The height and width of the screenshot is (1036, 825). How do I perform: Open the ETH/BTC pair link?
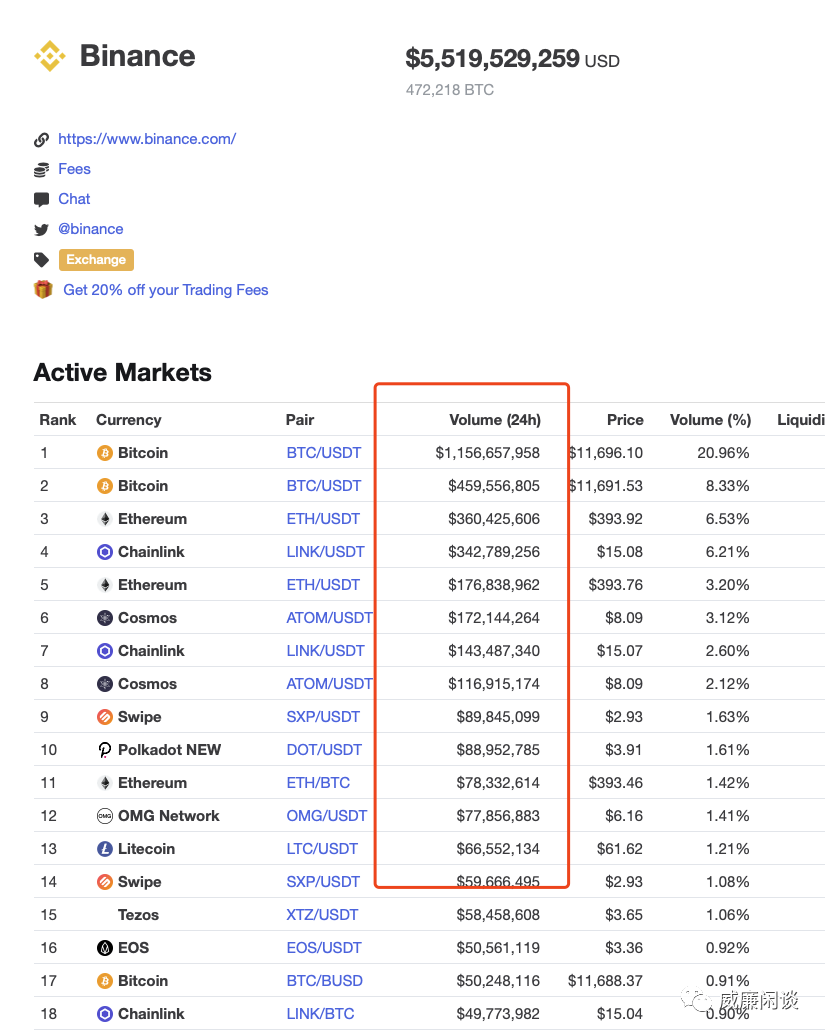(x=318, y=783)
